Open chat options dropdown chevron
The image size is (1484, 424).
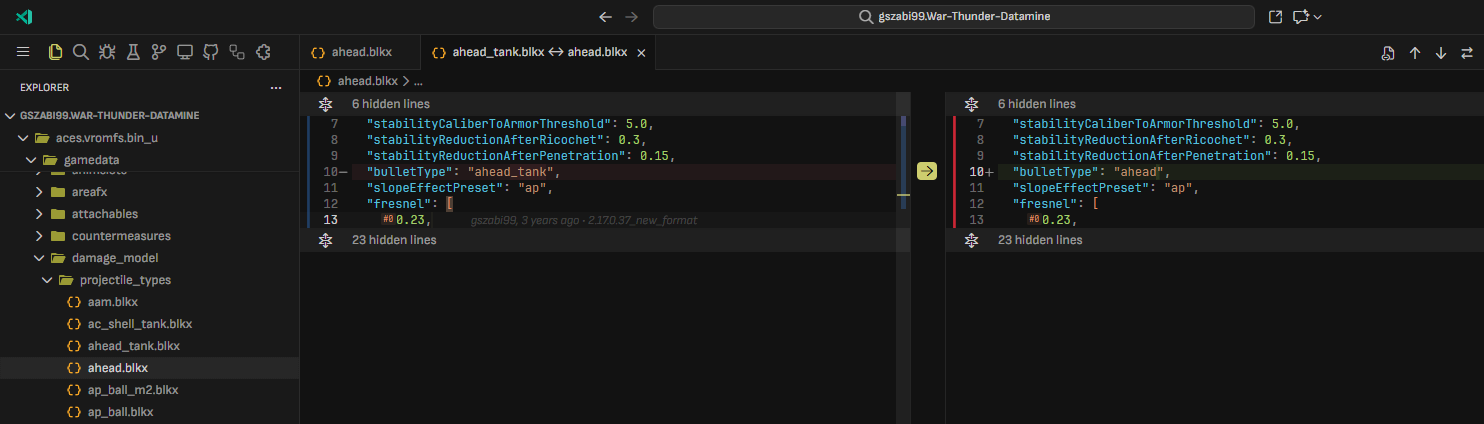(1318, 17)
